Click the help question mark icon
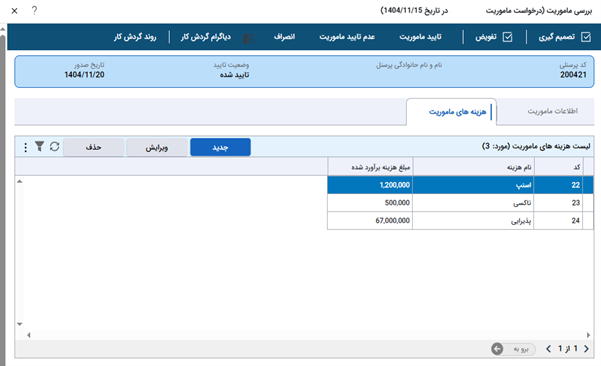Image resolution: width=601 pixels, height=366 pixels. click(x=34, y=11)
